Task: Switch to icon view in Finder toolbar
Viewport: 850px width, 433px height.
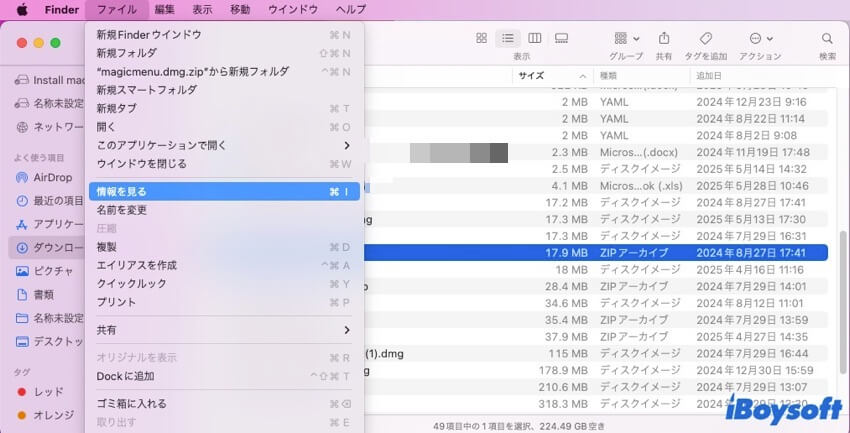Action: point(481,38)
